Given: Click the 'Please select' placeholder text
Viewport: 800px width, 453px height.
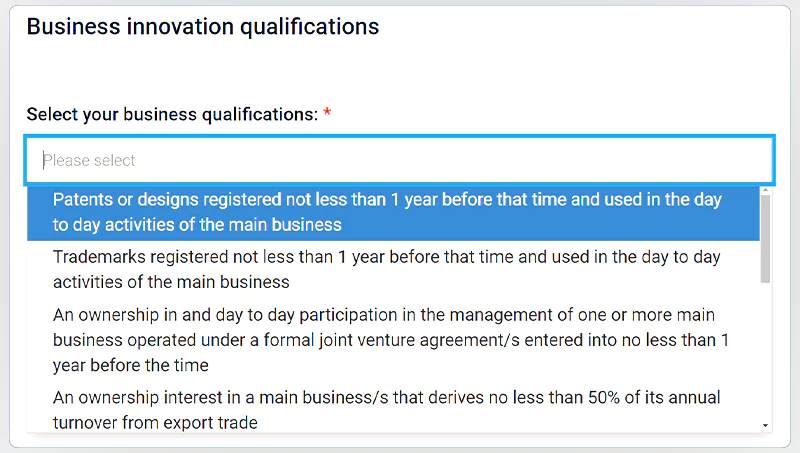Looking at the screenshot, I should pos(89,160).
